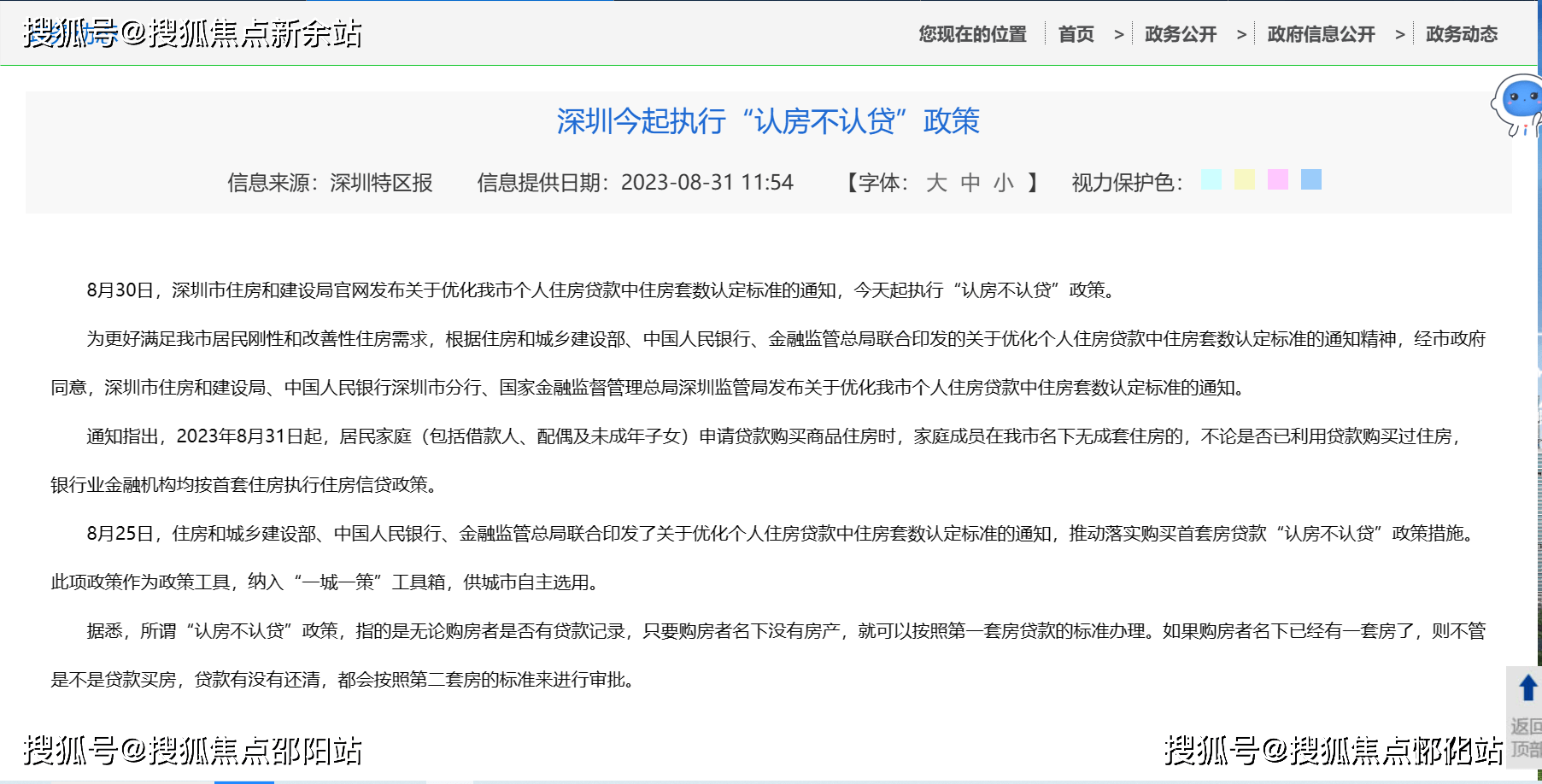
Task: Click the source text 深圳特区报
Action: (381, 183)
